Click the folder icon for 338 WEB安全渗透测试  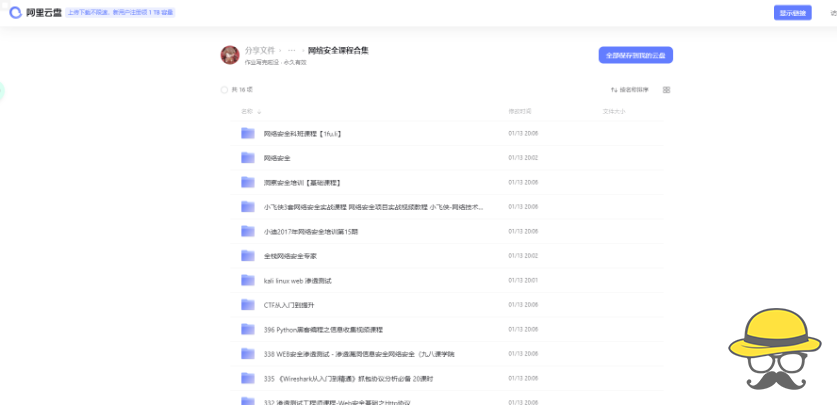[x=248, y=354]
